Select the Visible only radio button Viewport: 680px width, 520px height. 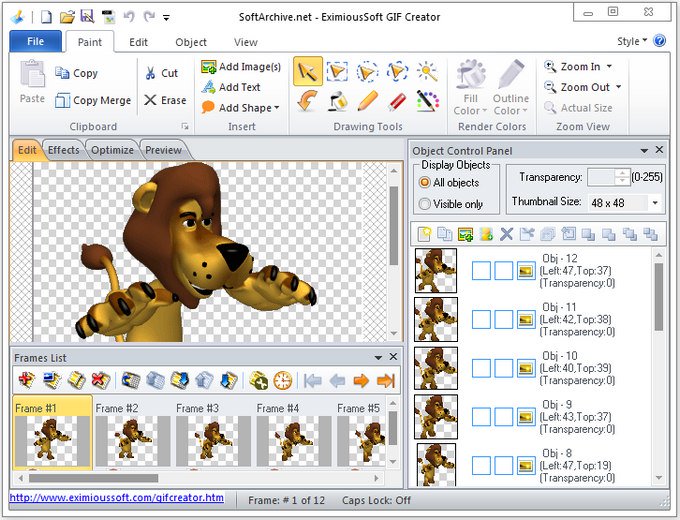[425, 204]
